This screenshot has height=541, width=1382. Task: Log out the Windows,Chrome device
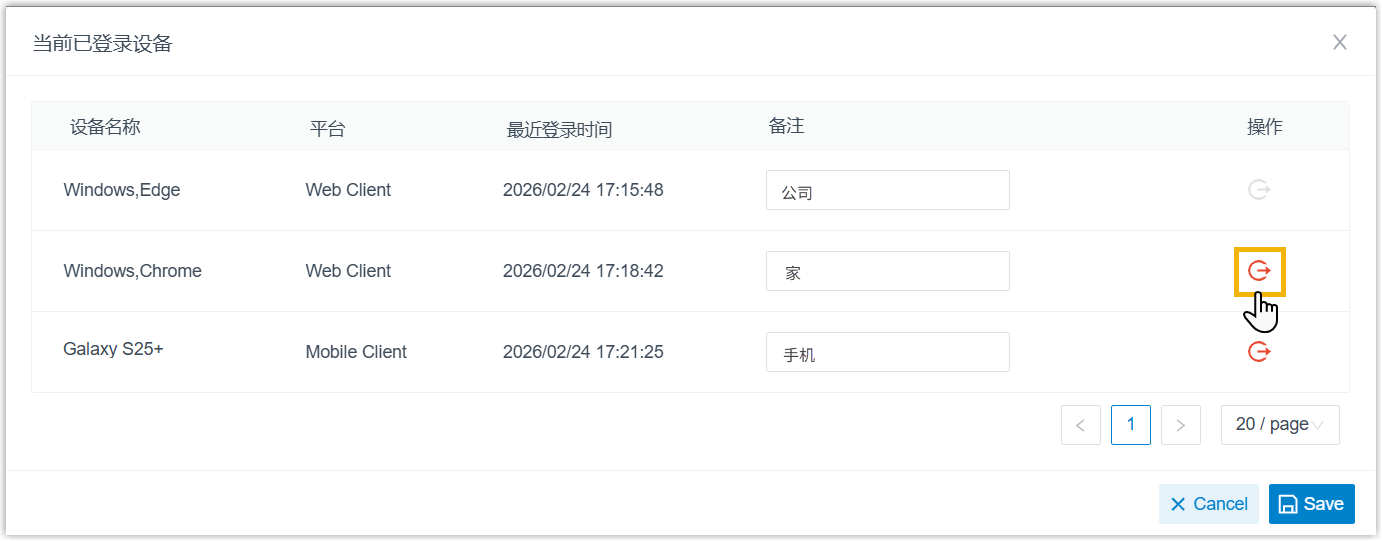(x=1259, y=271)
